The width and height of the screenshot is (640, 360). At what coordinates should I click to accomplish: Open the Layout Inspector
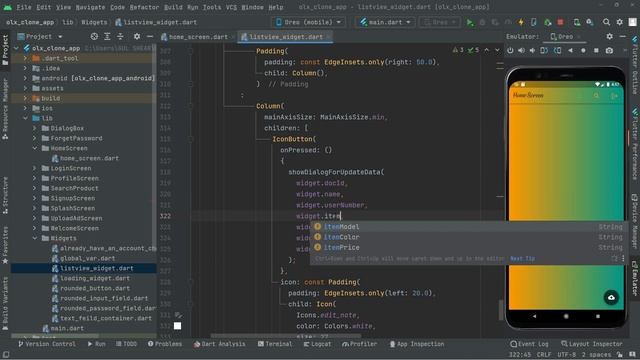click(591, 344)
